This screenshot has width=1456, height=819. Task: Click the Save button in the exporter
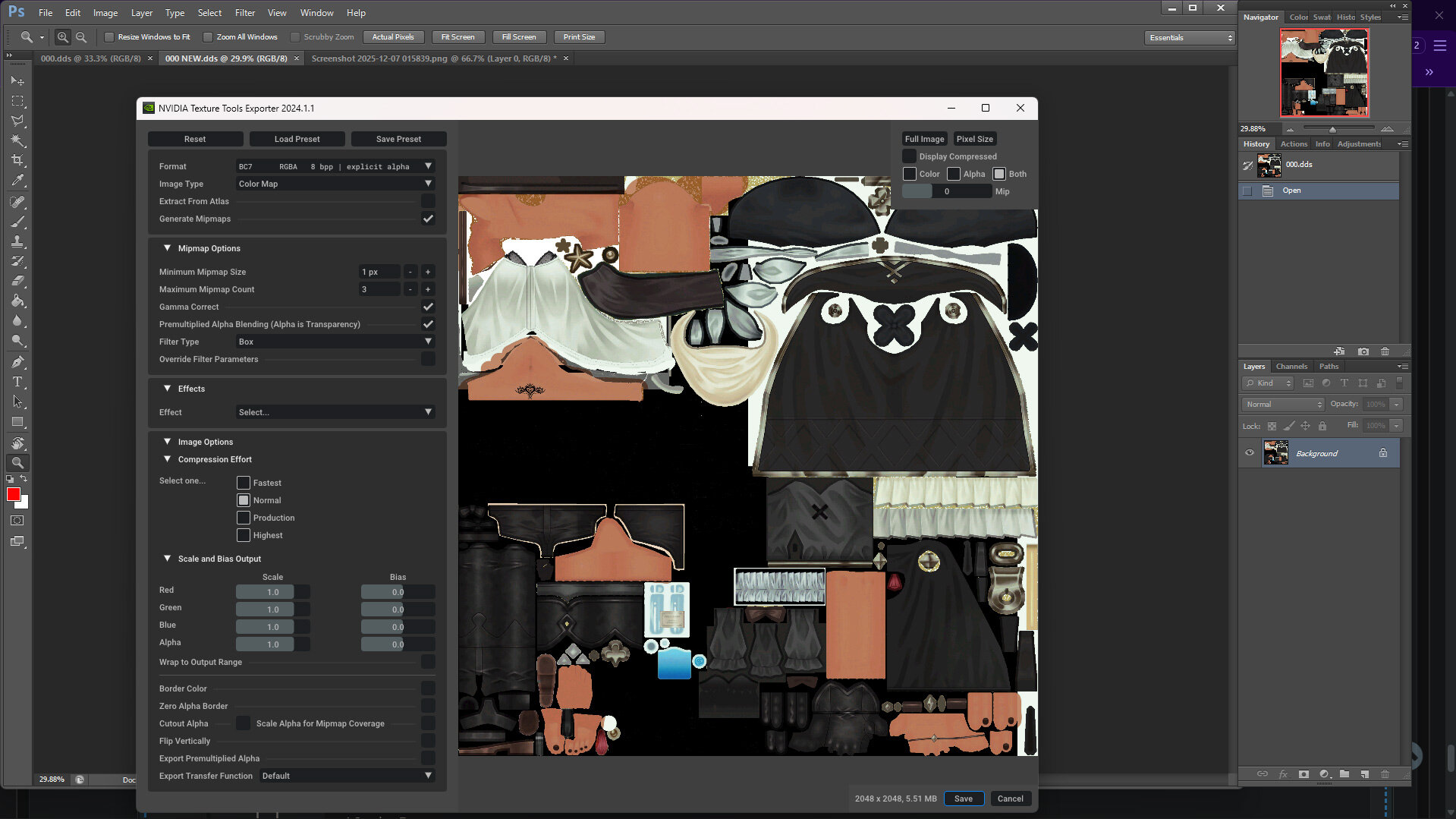tap(964, 799)
